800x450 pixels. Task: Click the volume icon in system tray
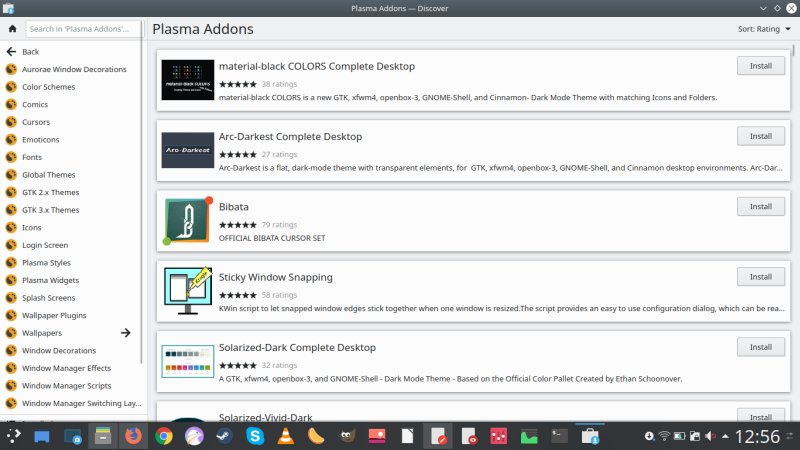click(710, 436)
